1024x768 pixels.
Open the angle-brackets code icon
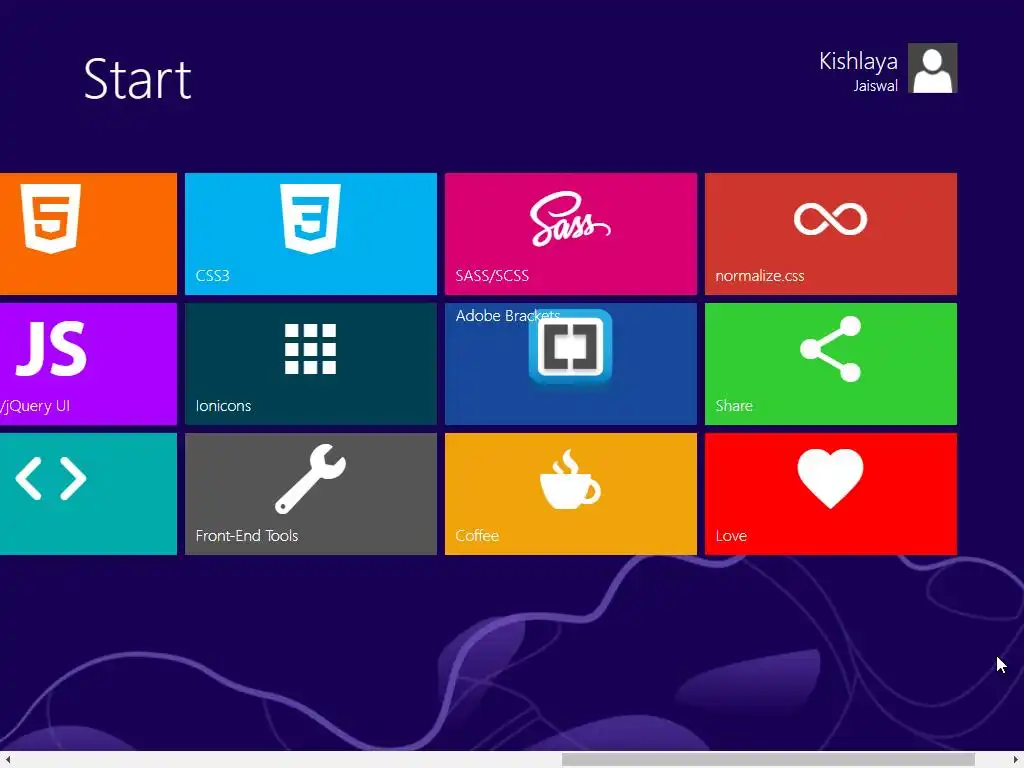(x=51, y=479)
